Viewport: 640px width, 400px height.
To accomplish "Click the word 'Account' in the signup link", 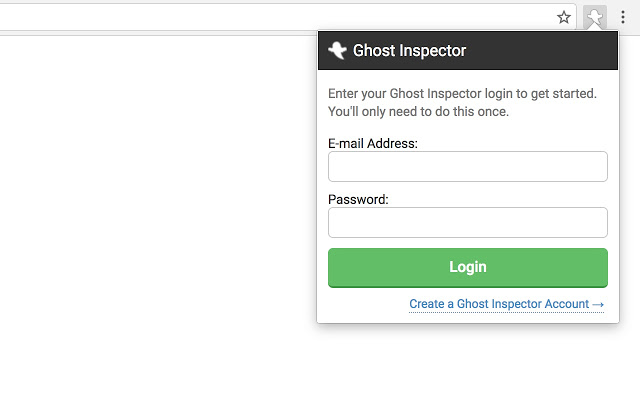I will 565,304.
